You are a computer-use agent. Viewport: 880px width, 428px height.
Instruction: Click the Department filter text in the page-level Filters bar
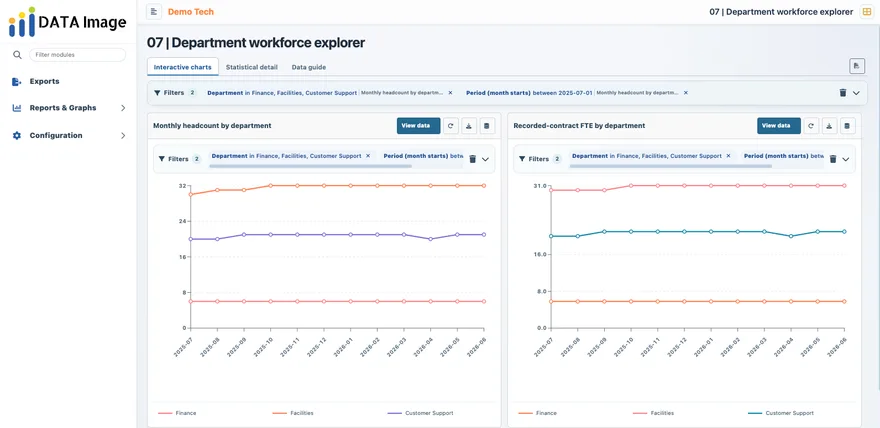point(282,93)
